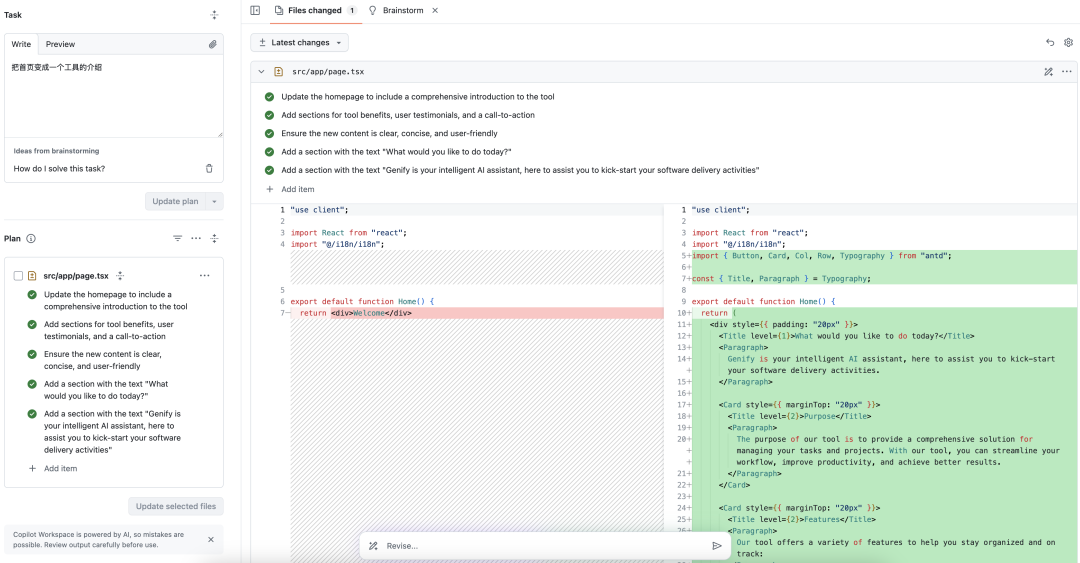Toggle check for 'Genify is your intelligent' item in Plan

pos(32,414)
